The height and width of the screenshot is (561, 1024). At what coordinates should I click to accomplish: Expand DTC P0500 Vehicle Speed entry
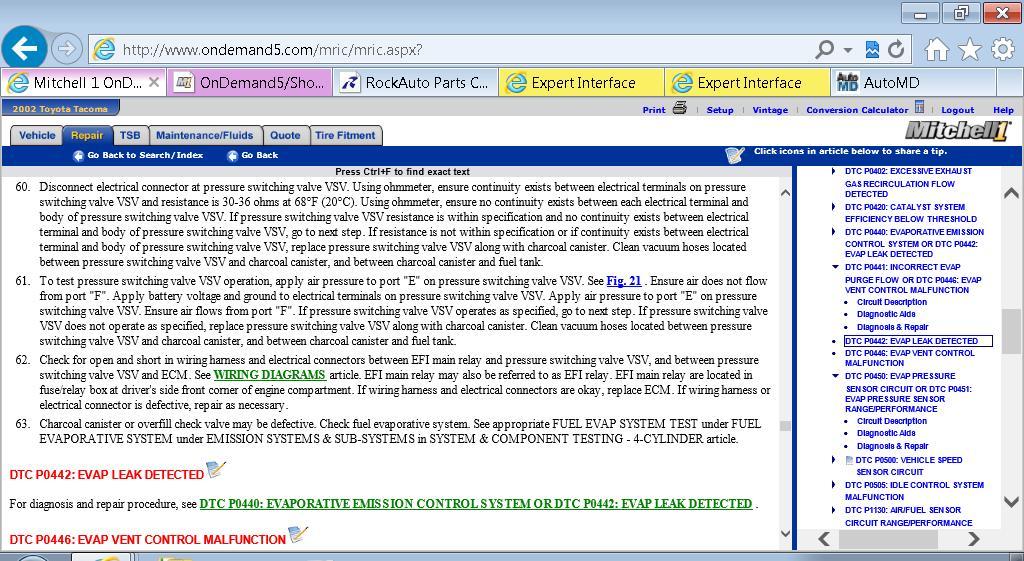tap(834, 460)
